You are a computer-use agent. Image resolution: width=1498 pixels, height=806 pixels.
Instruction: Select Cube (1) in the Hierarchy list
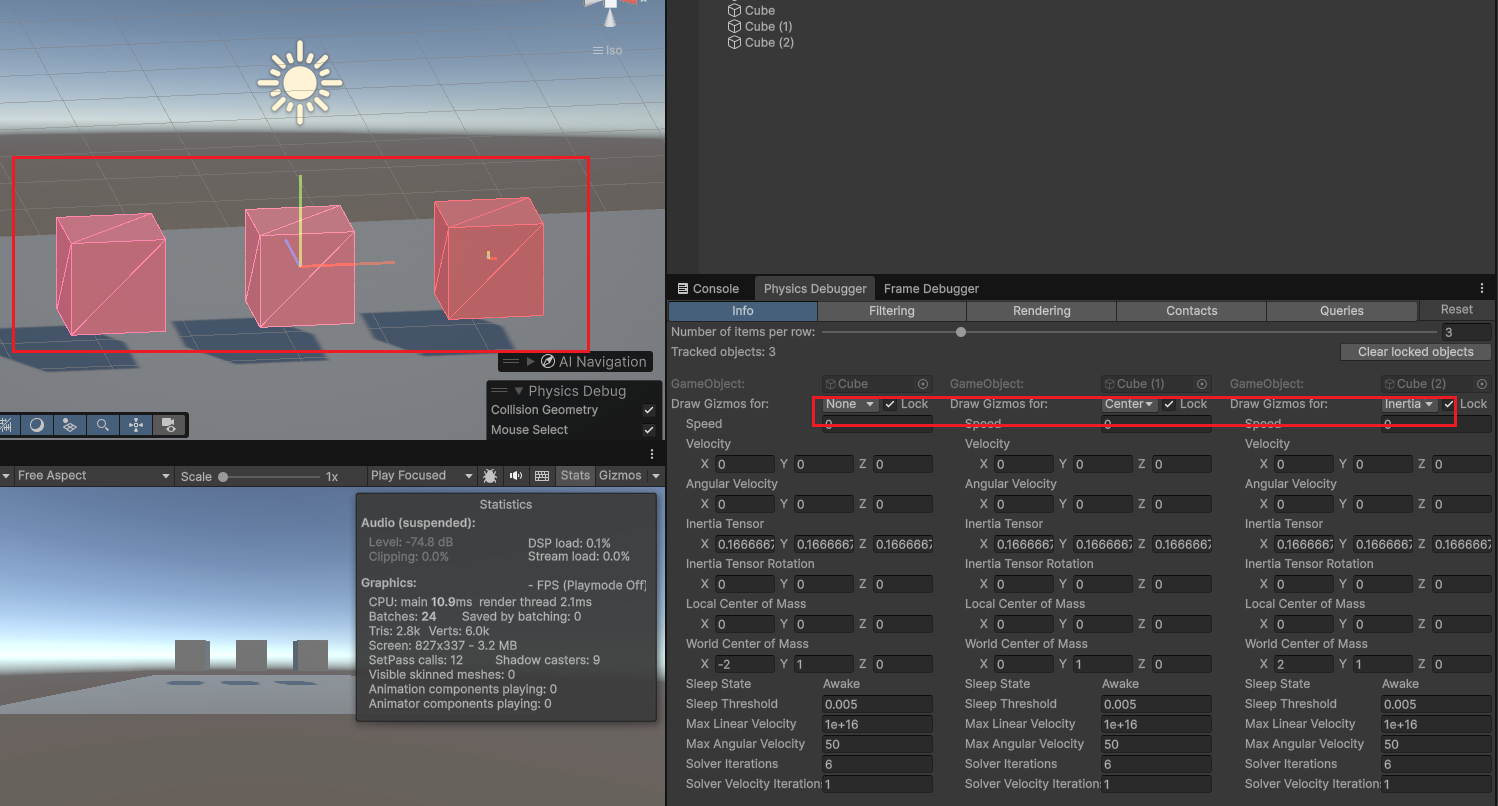(768, 27)
